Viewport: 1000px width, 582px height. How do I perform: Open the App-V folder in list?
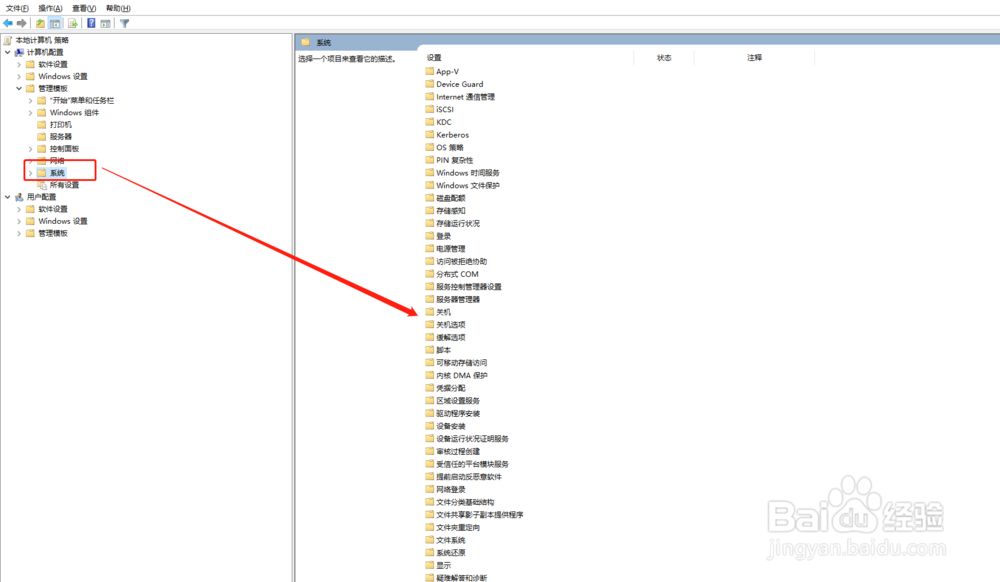pyautogui.click(x=447, y=71)
